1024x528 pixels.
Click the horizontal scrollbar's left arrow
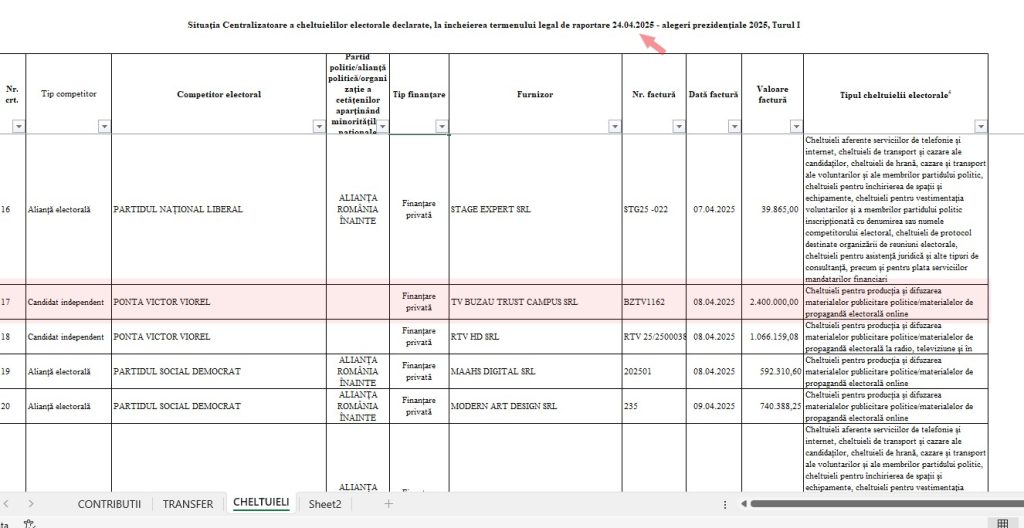[744, 504]
